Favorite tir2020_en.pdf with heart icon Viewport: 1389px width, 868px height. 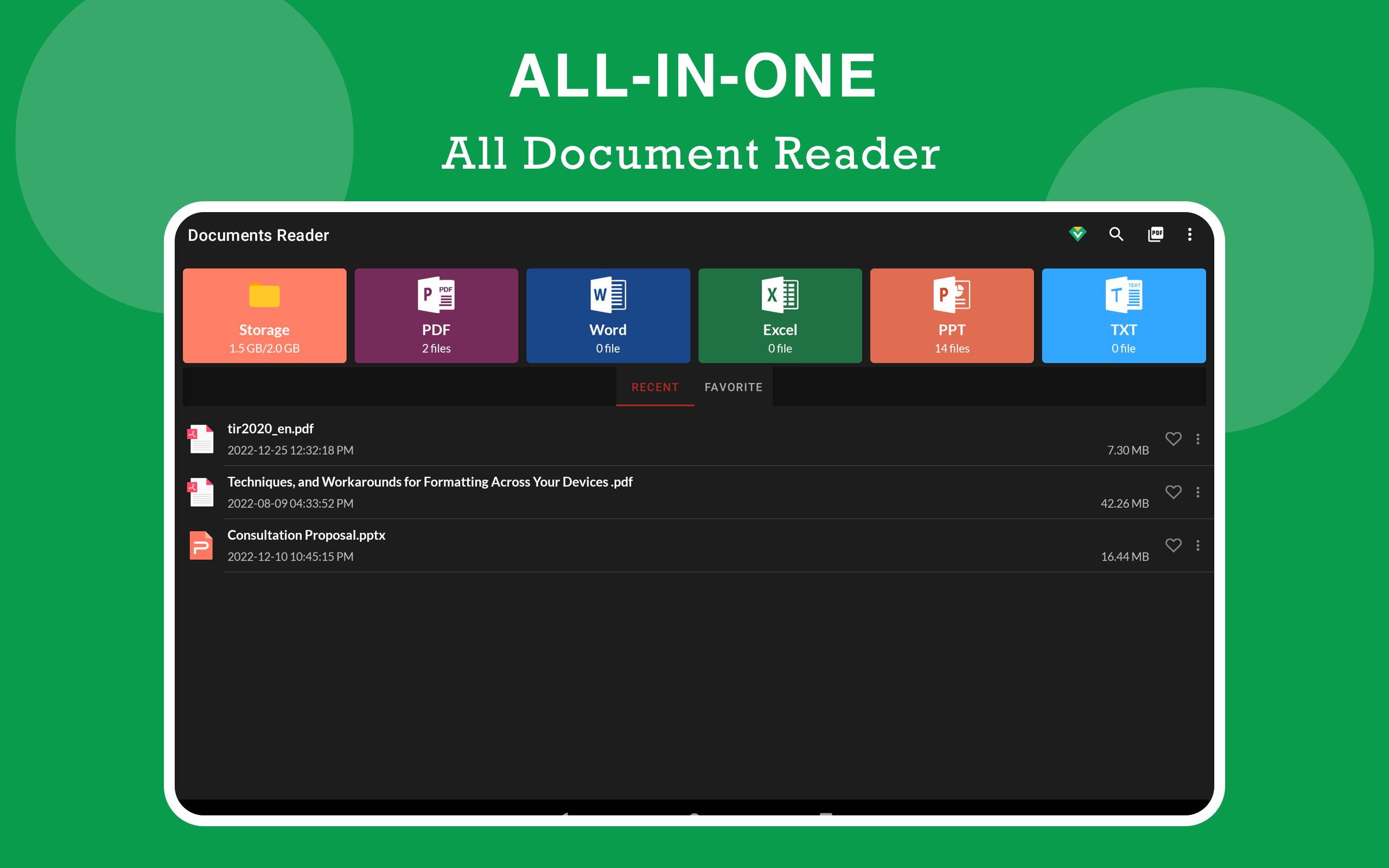click(x=1173, y=438)
